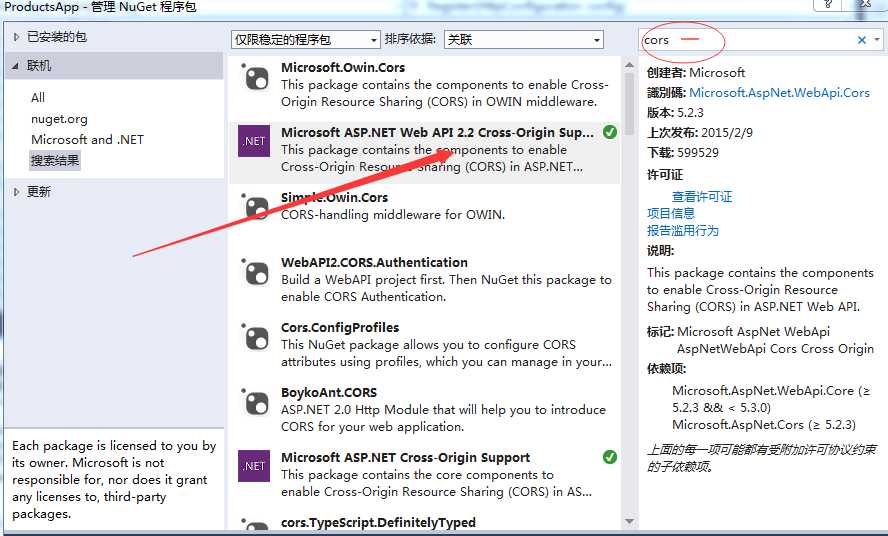The height and width of the screenshot is (536, 888).
Task: Click the 下载: 599529 download count
Action: [x=683, y=152]
